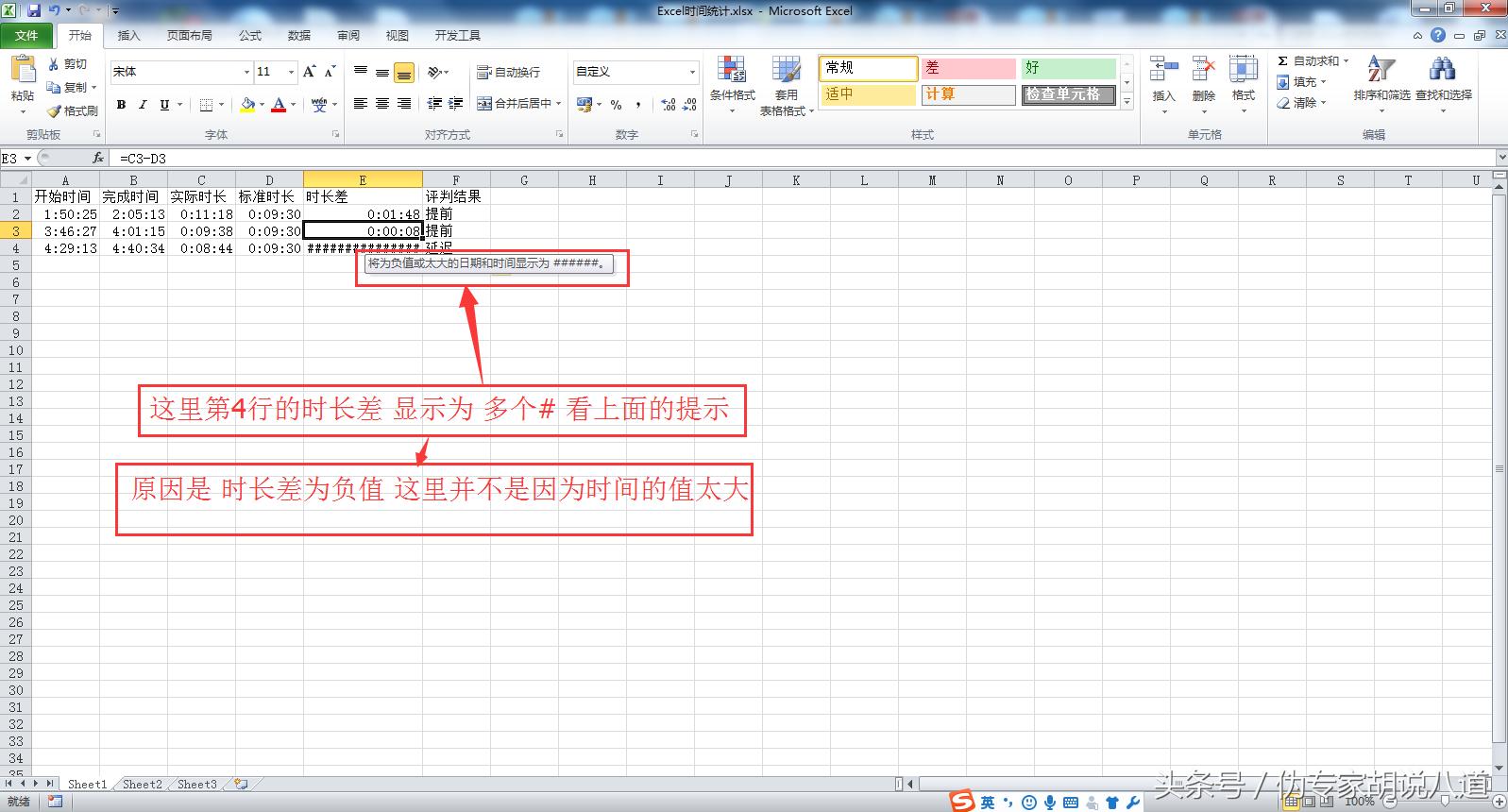
Task: Open the AutoSum (自动求和) dropdown arrow
Action: [1346, 61]
